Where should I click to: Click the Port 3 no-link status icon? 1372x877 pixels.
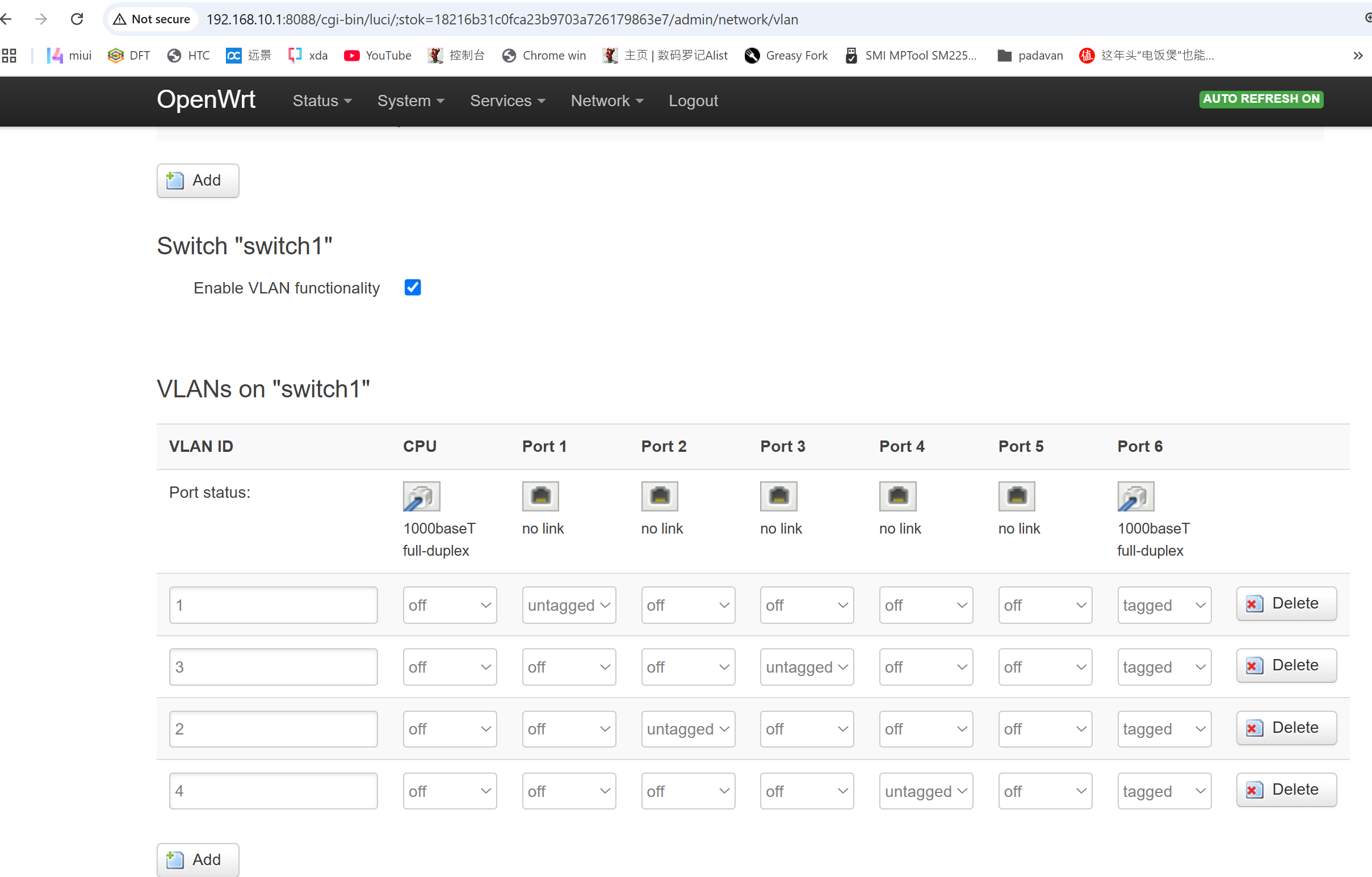pyautogui.click(x=778, y=496)
